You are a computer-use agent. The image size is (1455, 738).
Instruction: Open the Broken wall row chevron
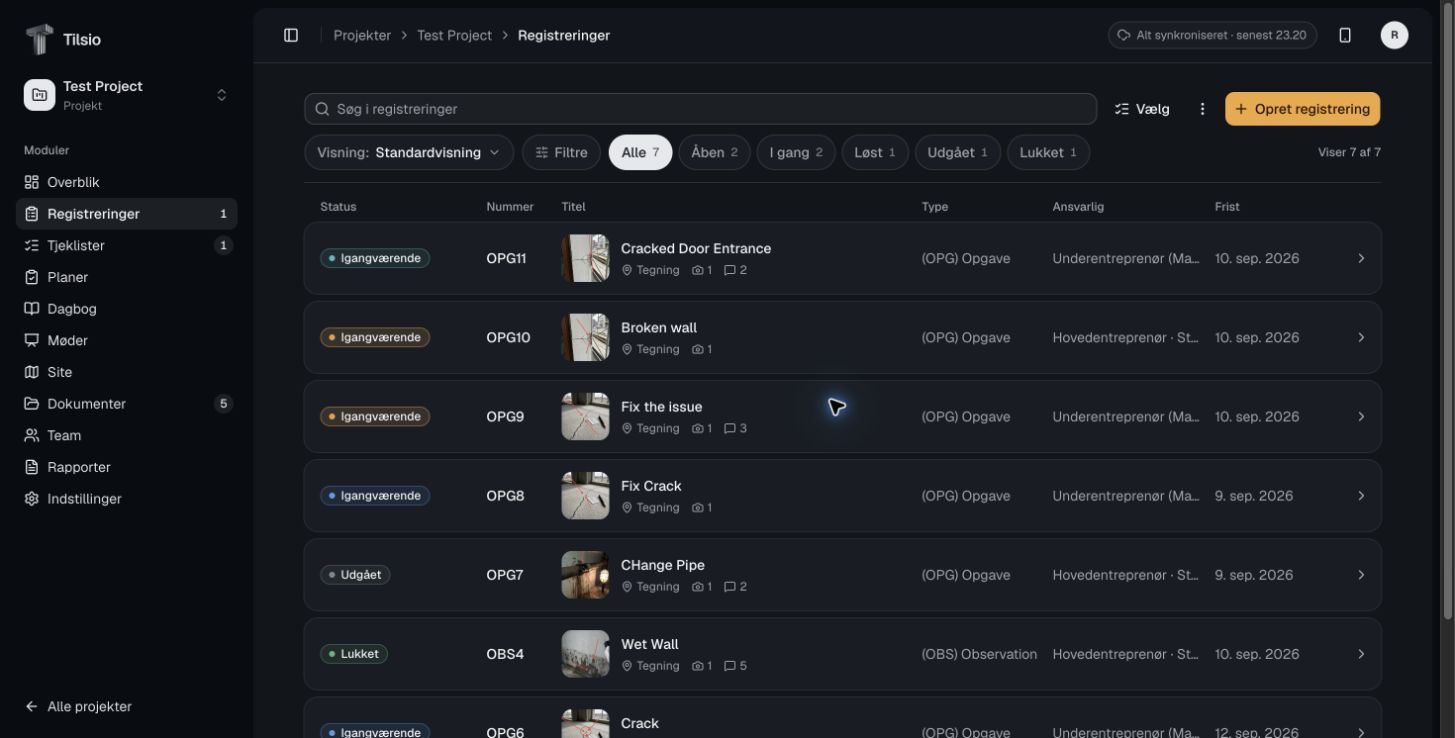[x=1361, y=337]
